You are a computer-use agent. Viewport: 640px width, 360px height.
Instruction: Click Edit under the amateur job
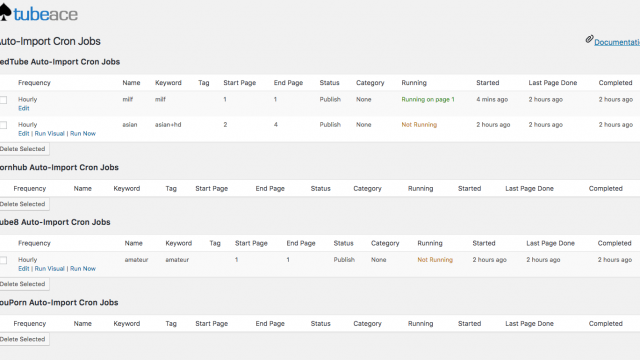(x=24, y=269)
